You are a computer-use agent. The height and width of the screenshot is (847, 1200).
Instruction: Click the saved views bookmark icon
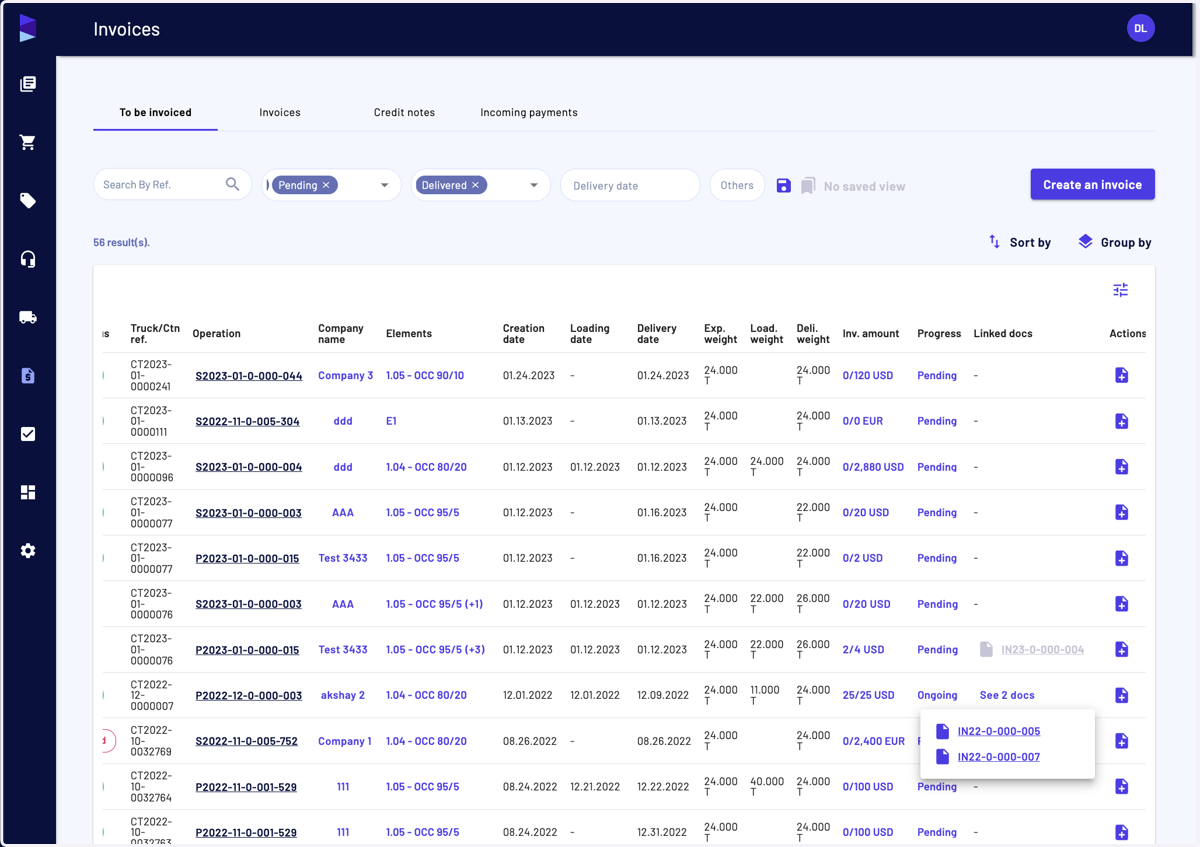pos(808,185)
